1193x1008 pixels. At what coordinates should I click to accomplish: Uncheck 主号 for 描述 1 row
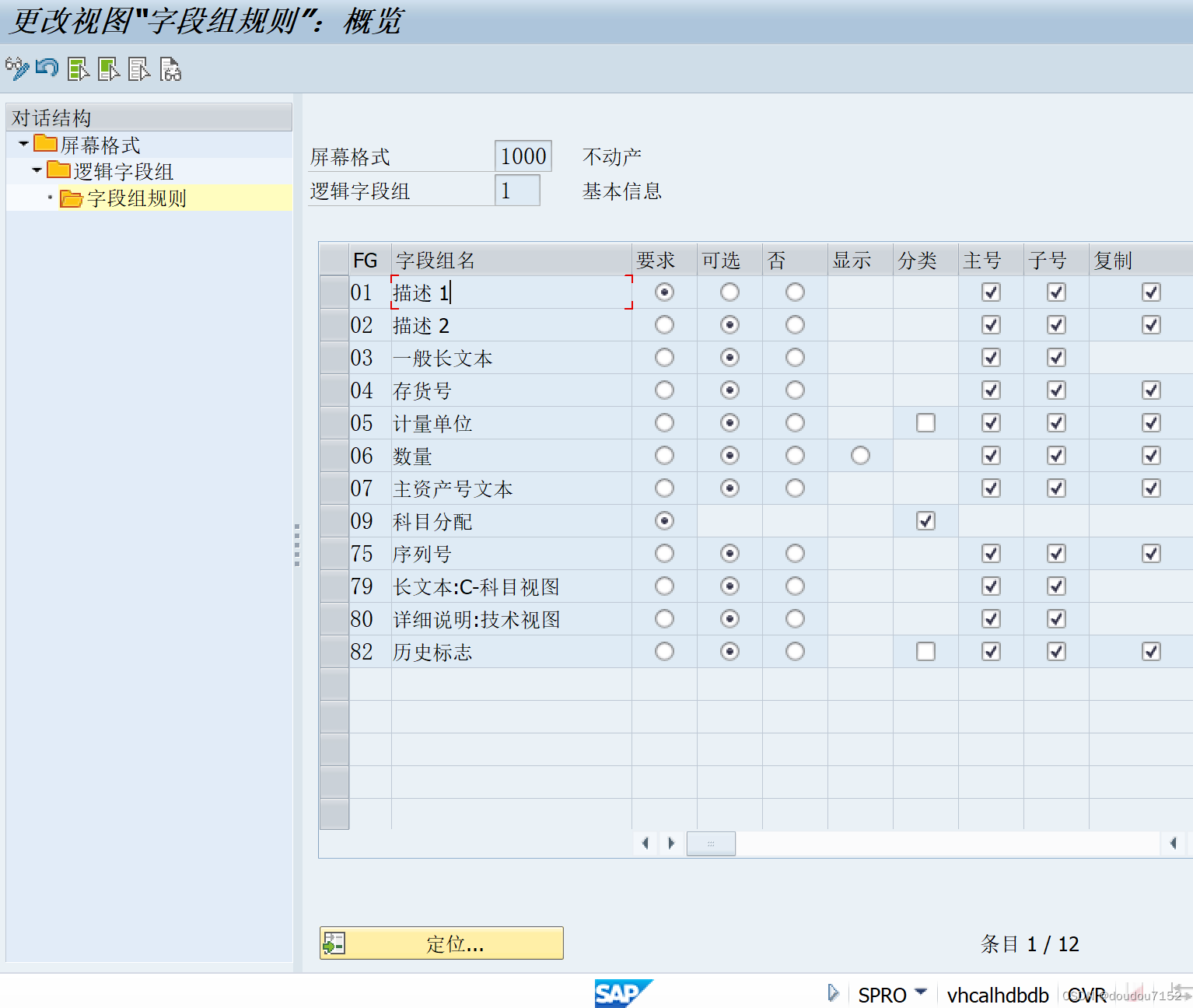click(x=990, y=292)
